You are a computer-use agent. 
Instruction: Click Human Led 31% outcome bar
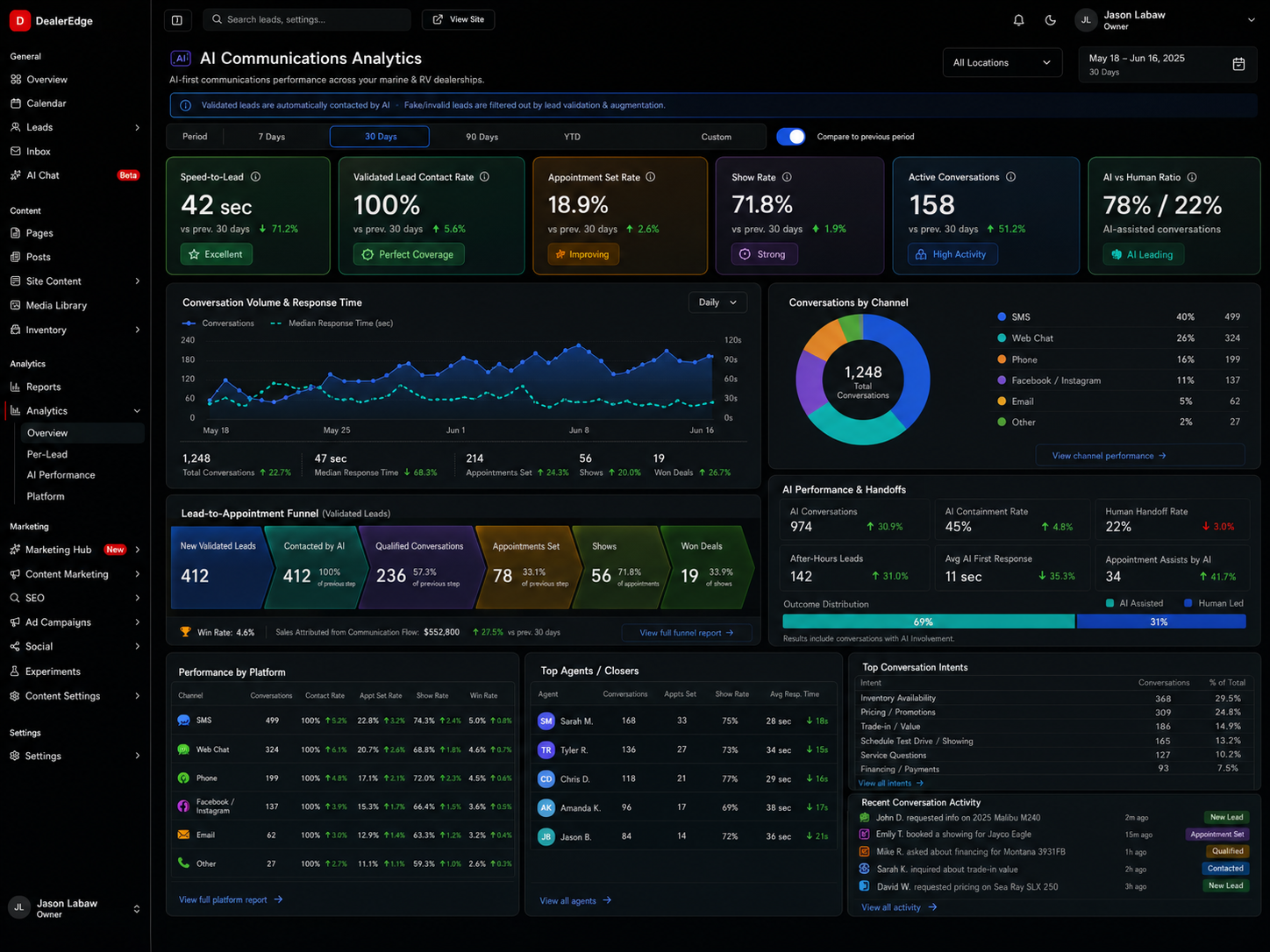pyautogui.click(x=1160, y=622)
